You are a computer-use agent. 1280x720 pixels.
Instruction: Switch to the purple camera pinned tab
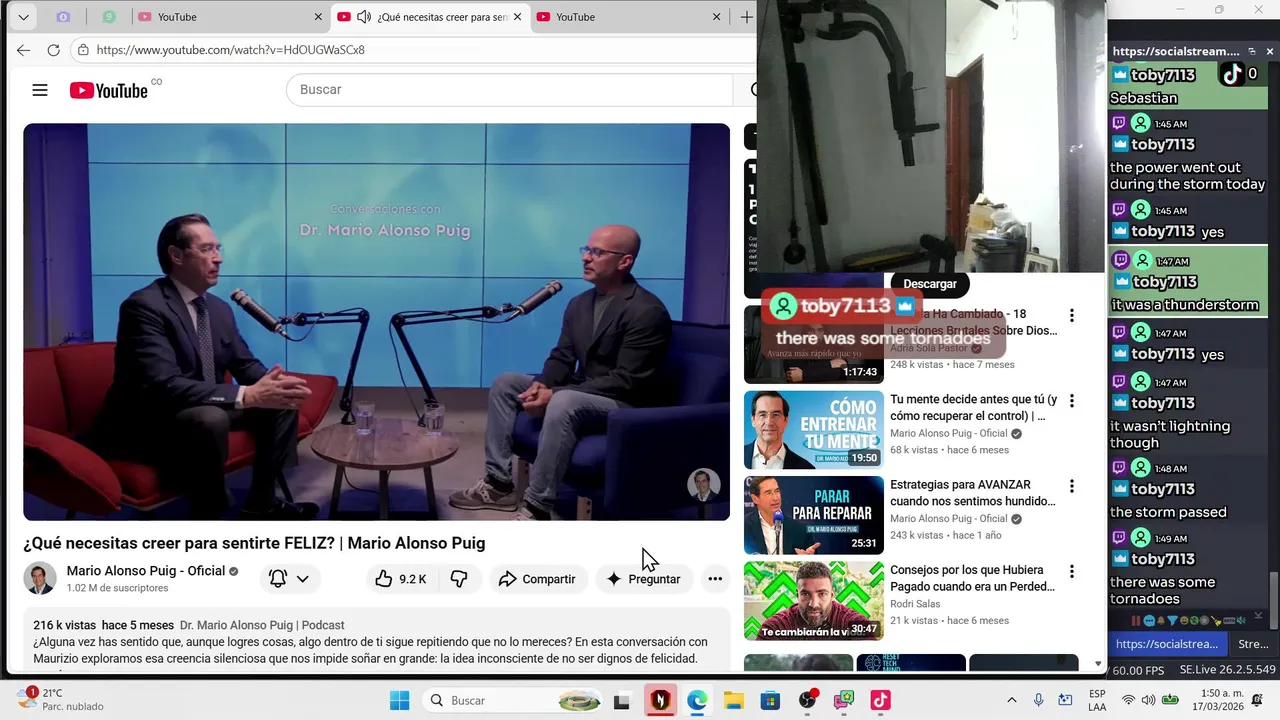[x=63, y=17]
